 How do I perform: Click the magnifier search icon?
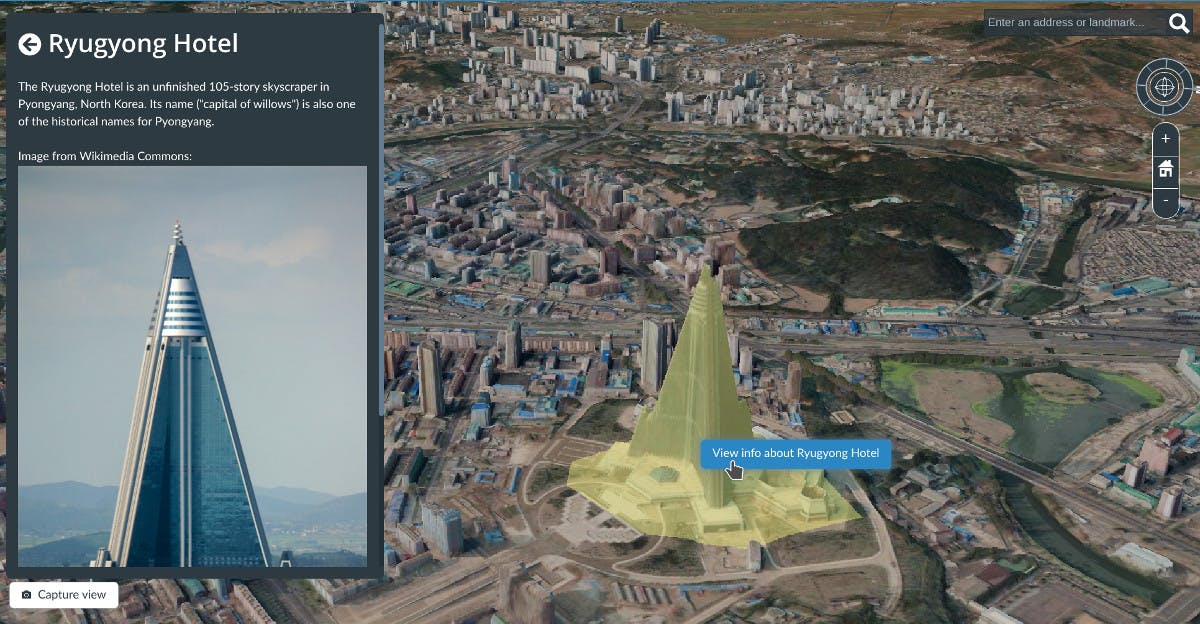point(1179,23)
